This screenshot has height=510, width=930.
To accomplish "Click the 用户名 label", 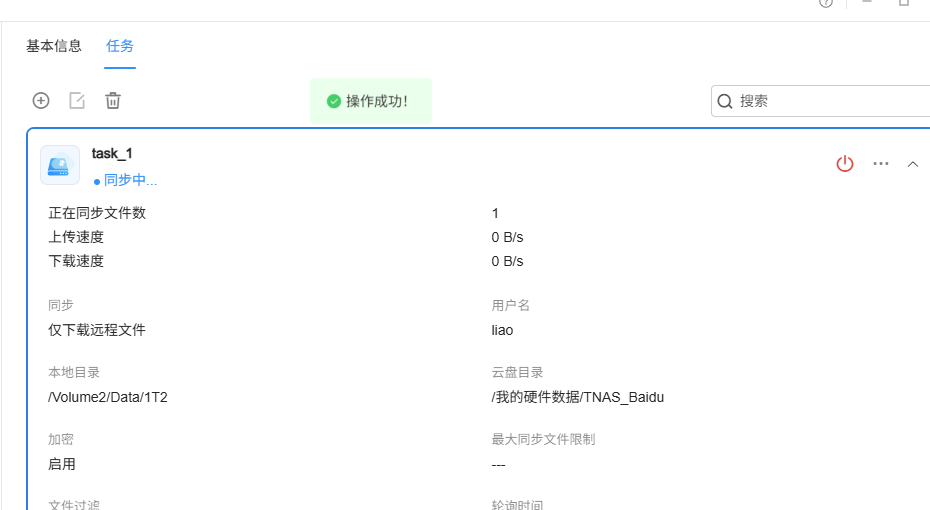I will pos(511,305).
